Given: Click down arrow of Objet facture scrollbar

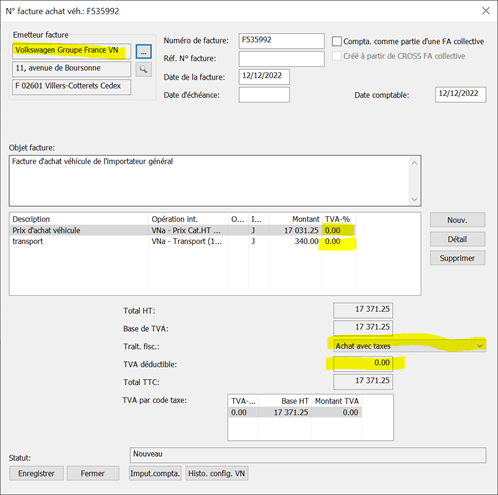Looking at the screenshot, I should [x=414, y=199].
